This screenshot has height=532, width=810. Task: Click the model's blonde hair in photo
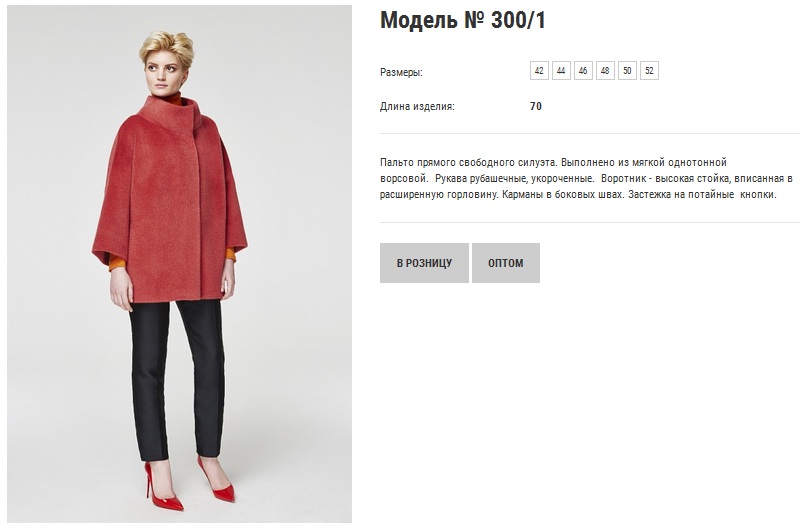167,48
